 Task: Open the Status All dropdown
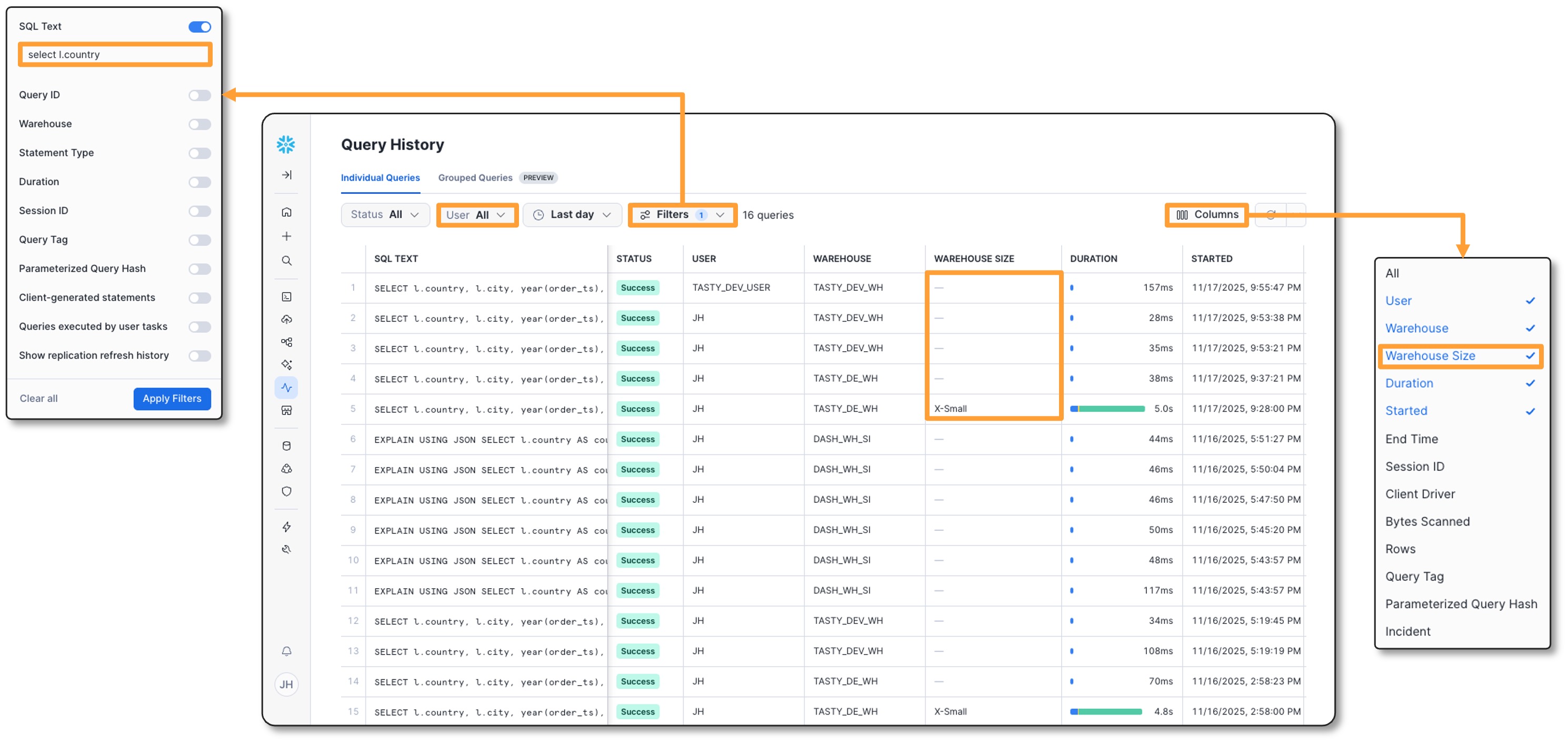tap(385, 214)
